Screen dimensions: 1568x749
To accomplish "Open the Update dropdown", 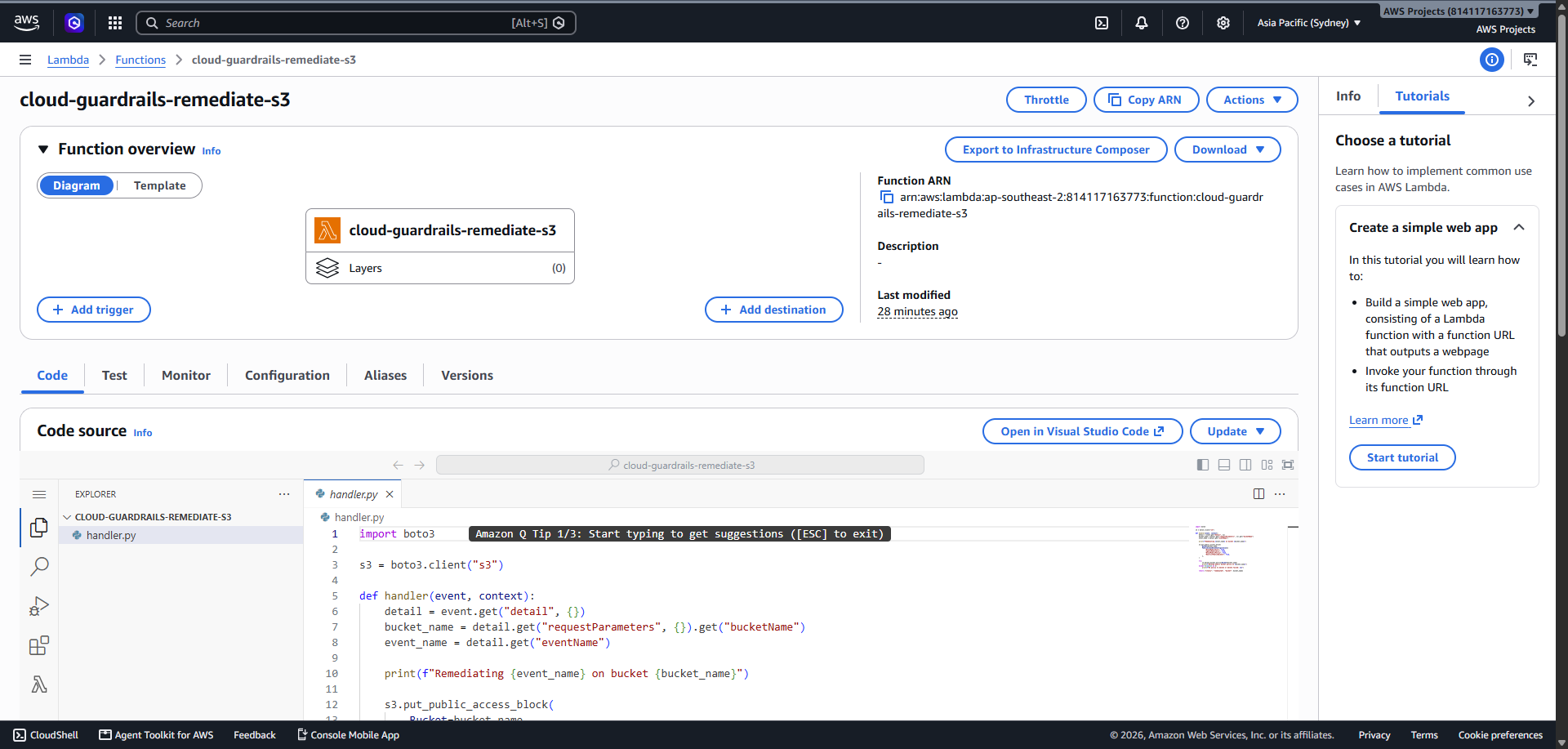I will [1236, 431].
